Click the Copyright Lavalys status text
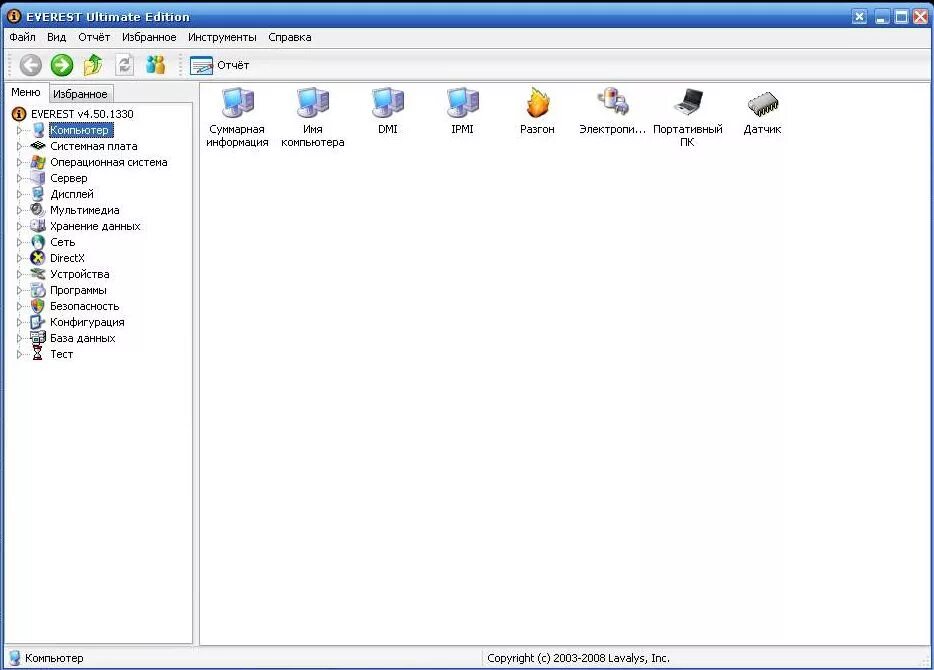Screen dimensions: 934x670 coord(578,658)
